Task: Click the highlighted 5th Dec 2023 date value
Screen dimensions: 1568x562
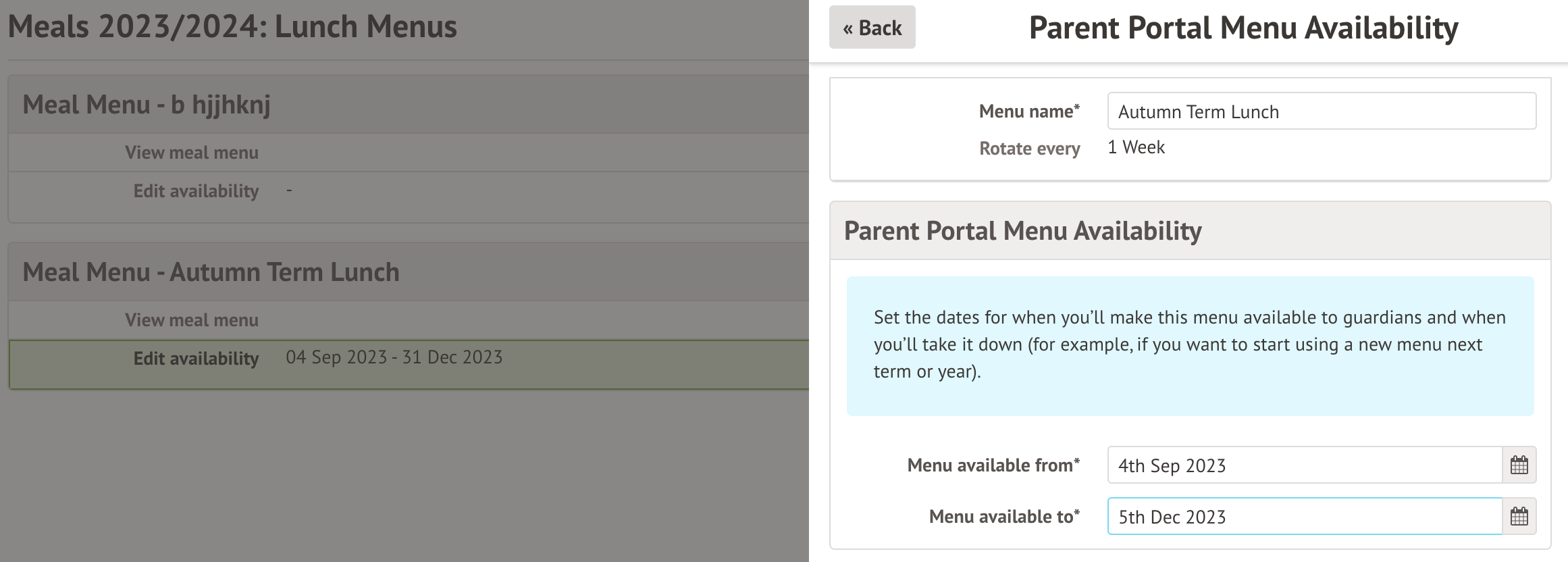Action: [1171, 516]
